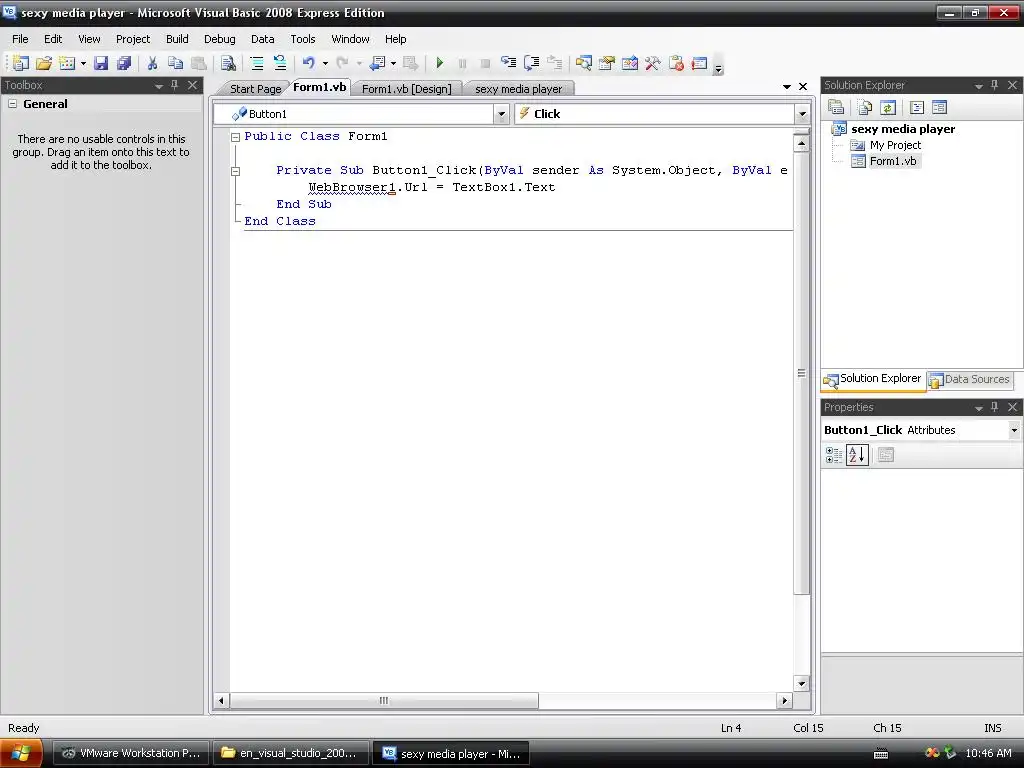Click View Designer icon in Solution Explorer

click(939, 107)
